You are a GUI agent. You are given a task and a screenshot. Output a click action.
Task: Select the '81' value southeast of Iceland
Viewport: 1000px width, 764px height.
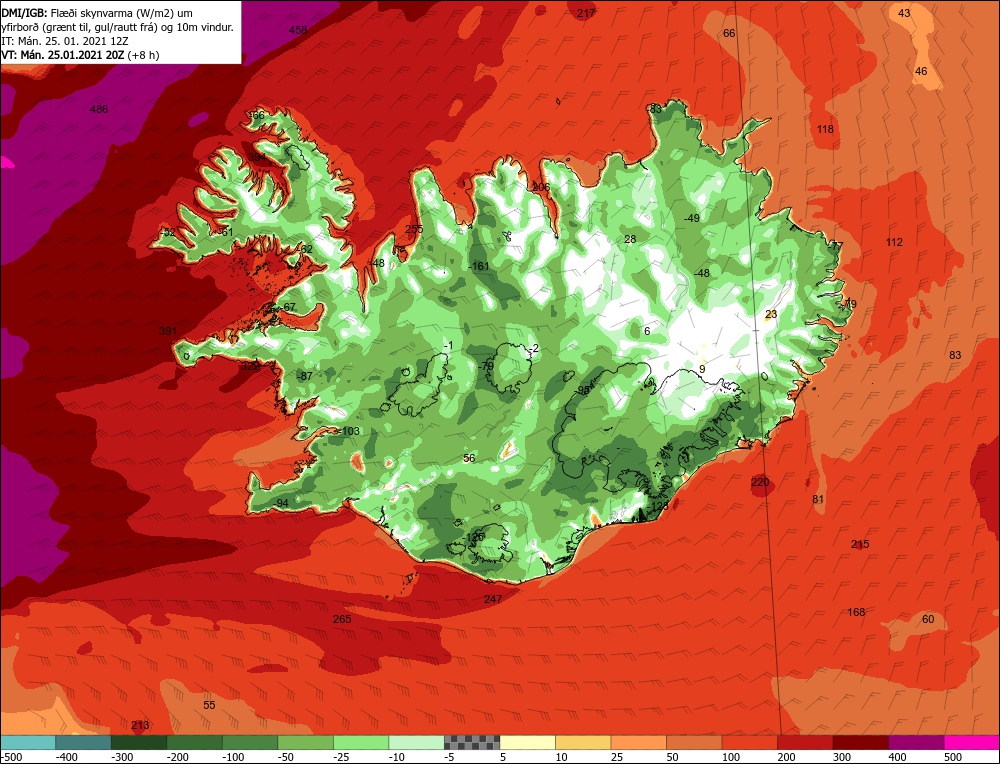coord(818,499)
